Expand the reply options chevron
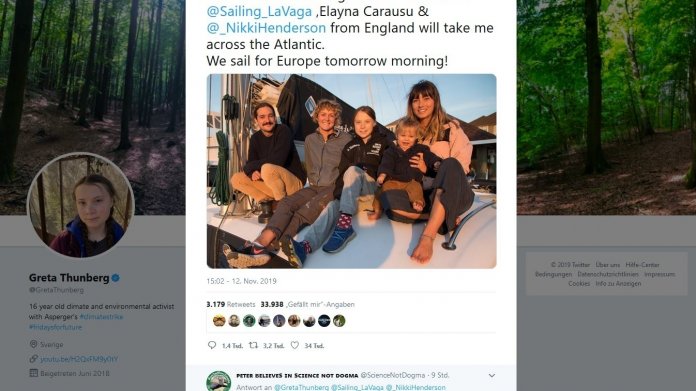Image resolution: width=696 pixels, height=391 pixels. (491, 375)
